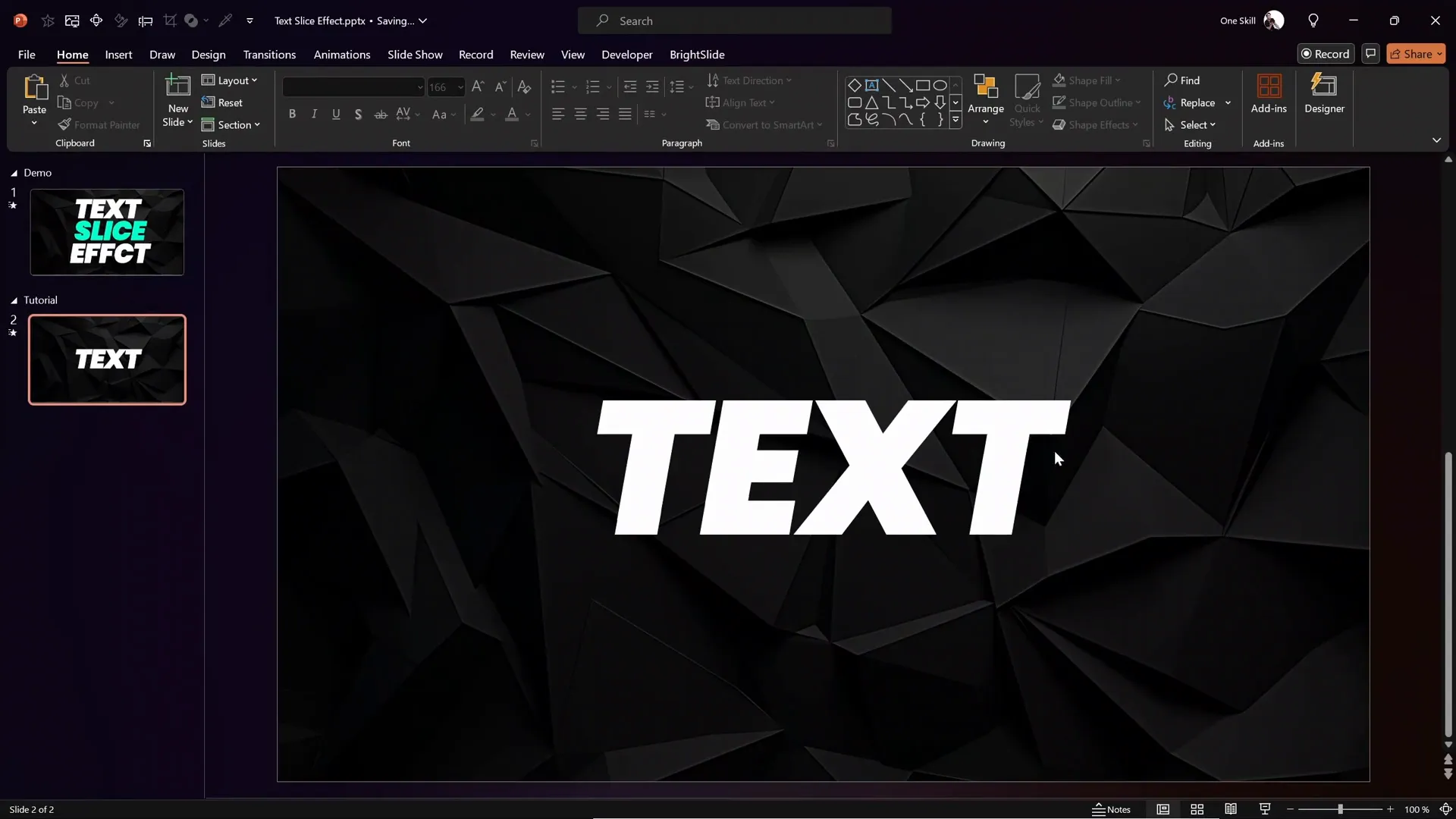Click the text highlight color button
The image size is (1456, 819).
point(477,114)
